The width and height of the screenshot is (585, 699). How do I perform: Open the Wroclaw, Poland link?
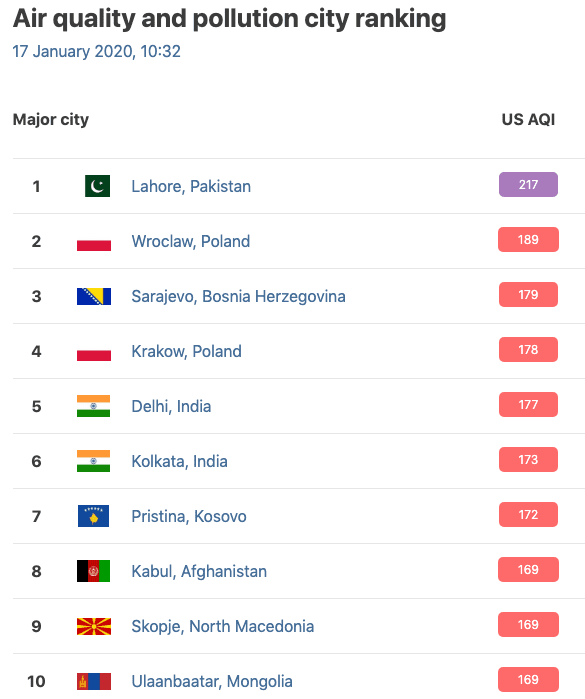pyautogui.click(x=190, y=241)
